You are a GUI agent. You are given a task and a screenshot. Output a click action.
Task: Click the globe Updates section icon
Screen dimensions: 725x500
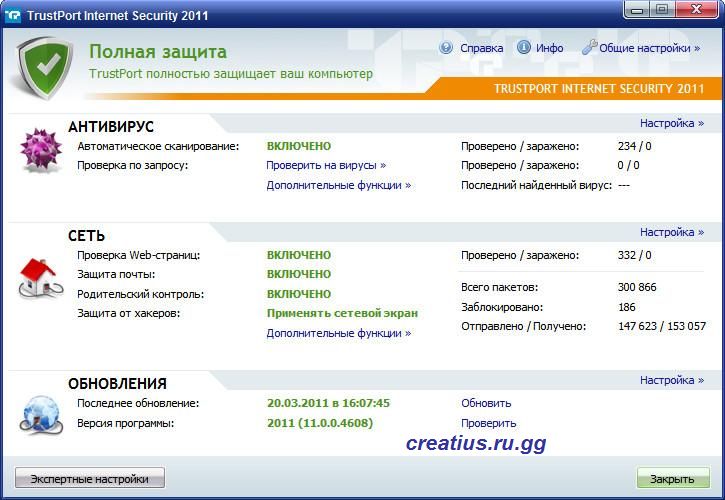click(41, 414)
